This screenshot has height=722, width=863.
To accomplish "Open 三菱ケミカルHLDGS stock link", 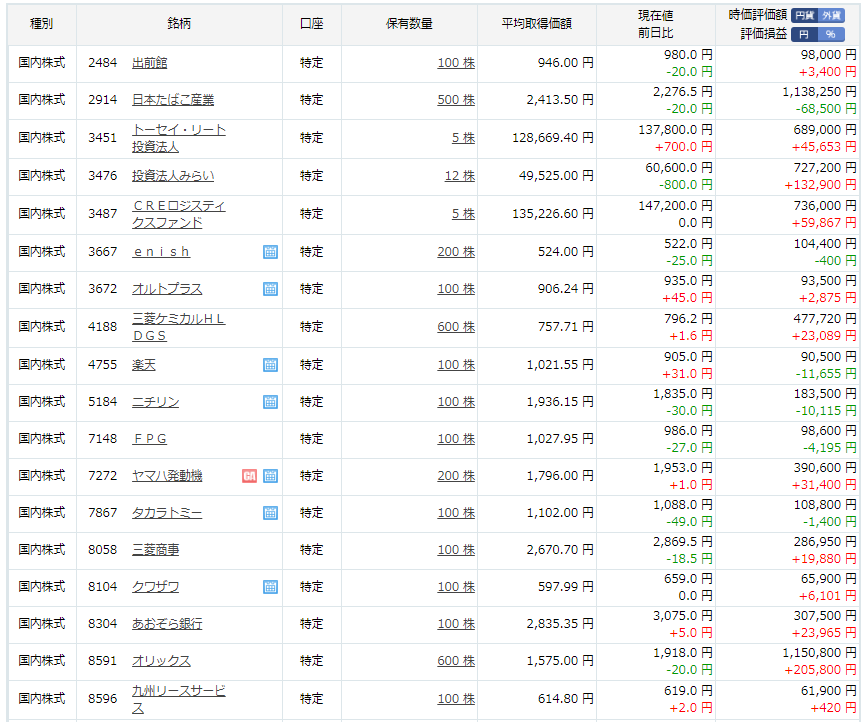I will click(178, 327).
